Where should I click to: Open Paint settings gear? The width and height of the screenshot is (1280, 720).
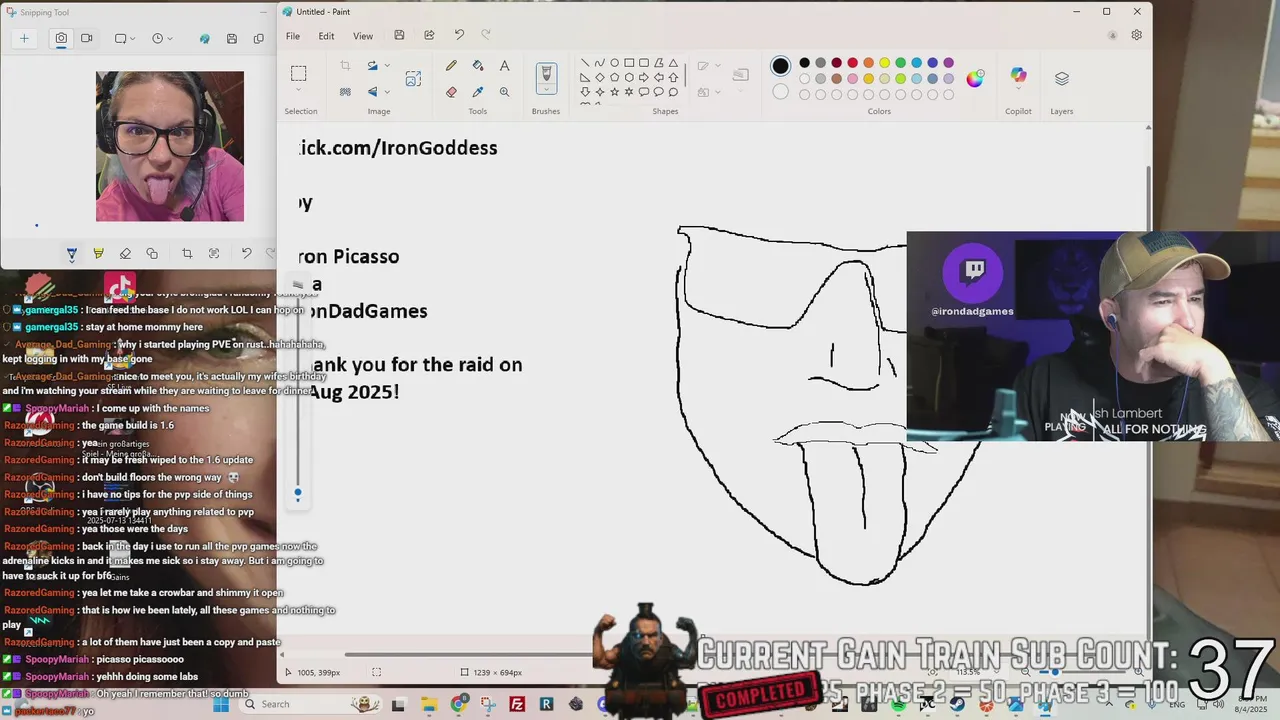(x=1137, y=35)
